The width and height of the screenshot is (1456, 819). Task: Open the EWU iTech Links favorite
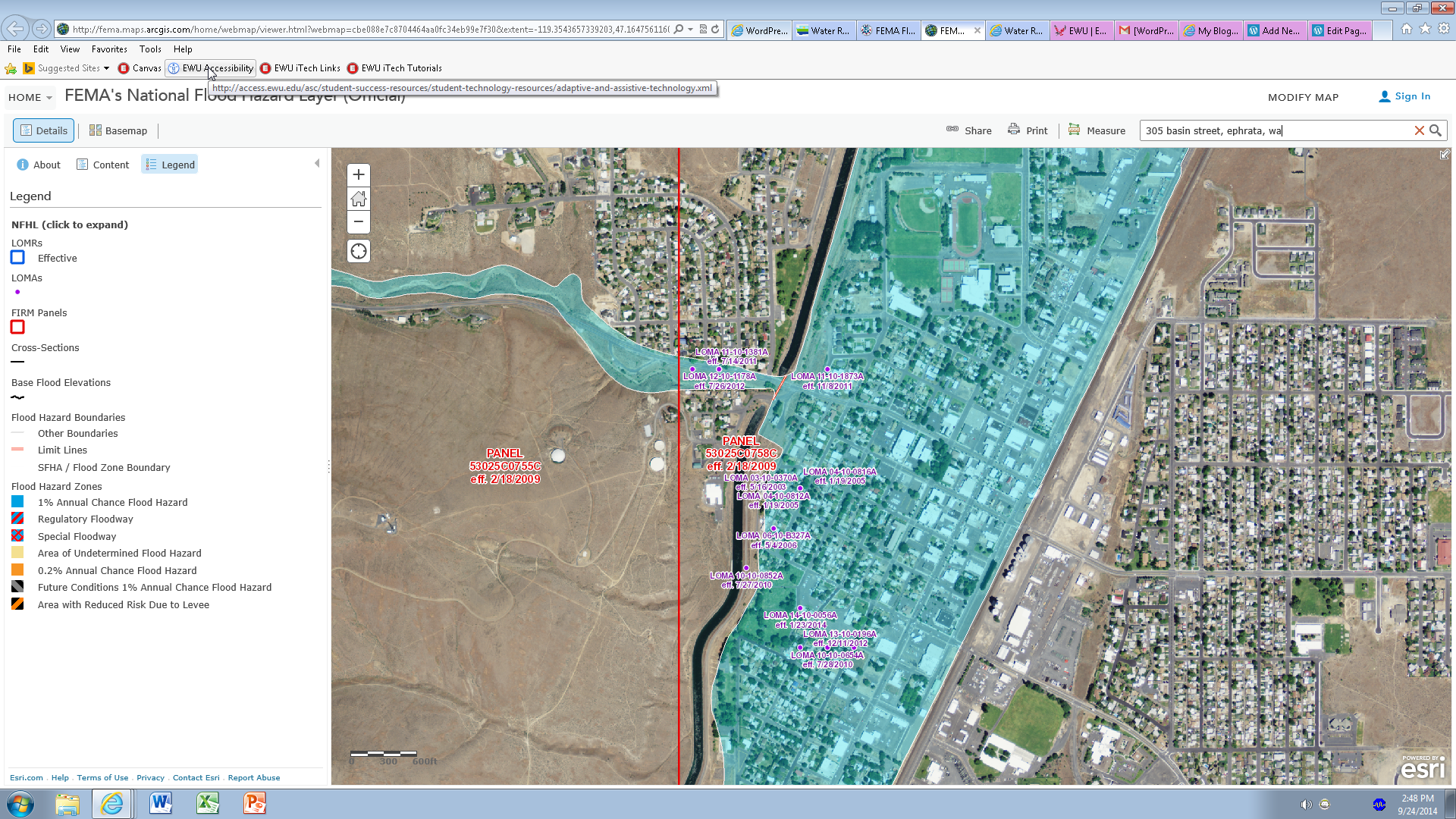(x=300, y=68)
